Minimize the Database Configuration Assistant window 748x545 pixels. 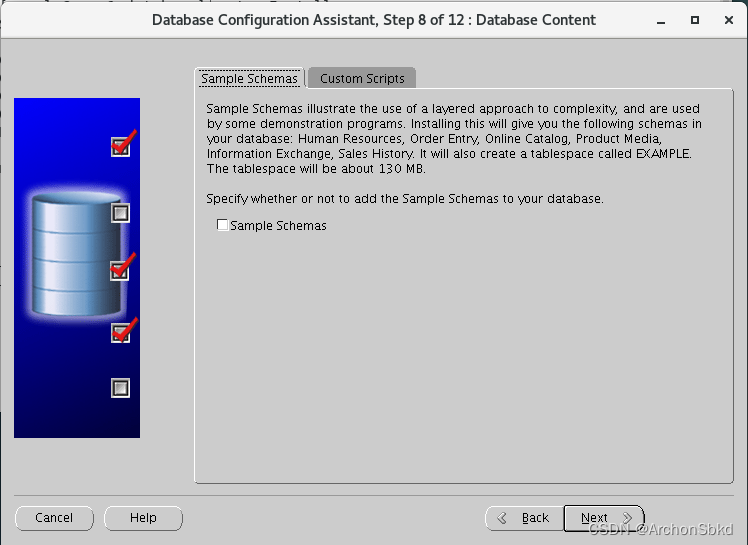(x=661, y=21)
